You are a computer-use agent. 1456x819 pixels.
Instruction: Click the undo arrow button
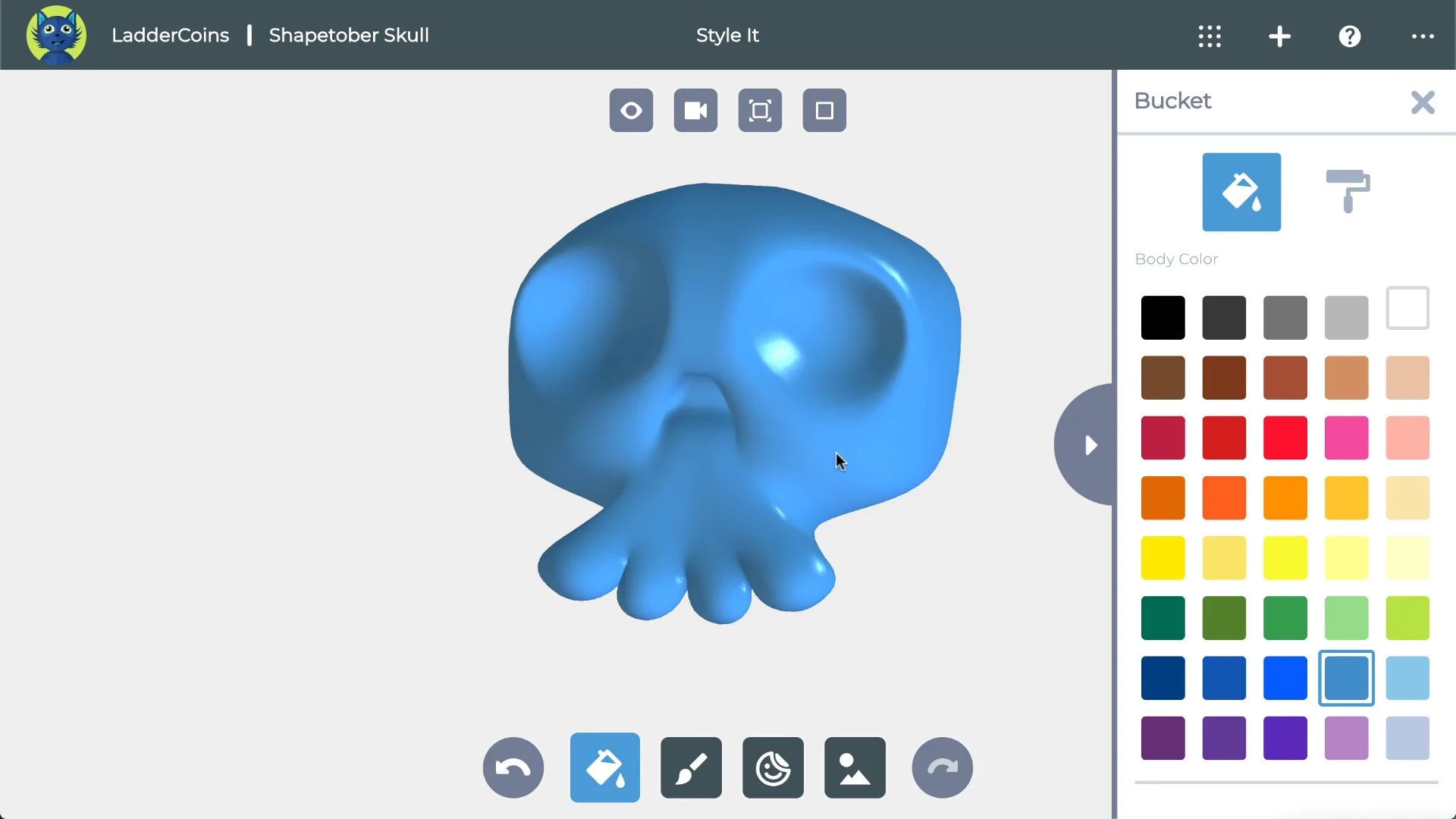(x=513, y=767)
